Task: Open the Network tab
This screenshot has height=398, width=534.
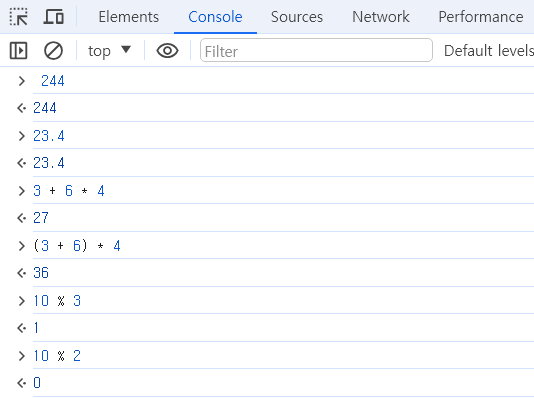Action: point(381,17)
